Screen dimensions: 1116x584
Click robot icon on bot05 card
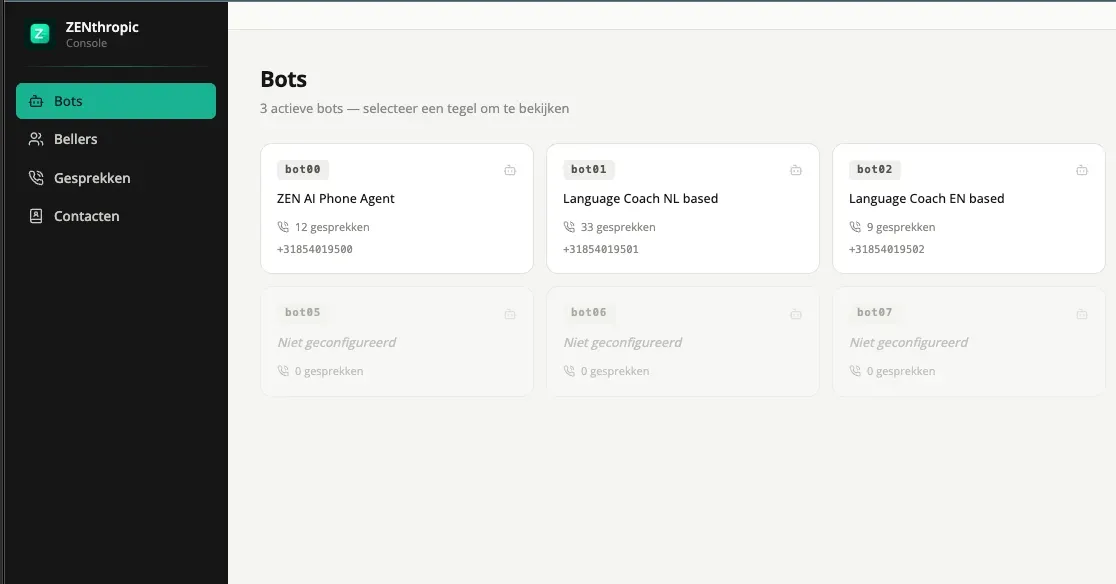click(510, 314)
